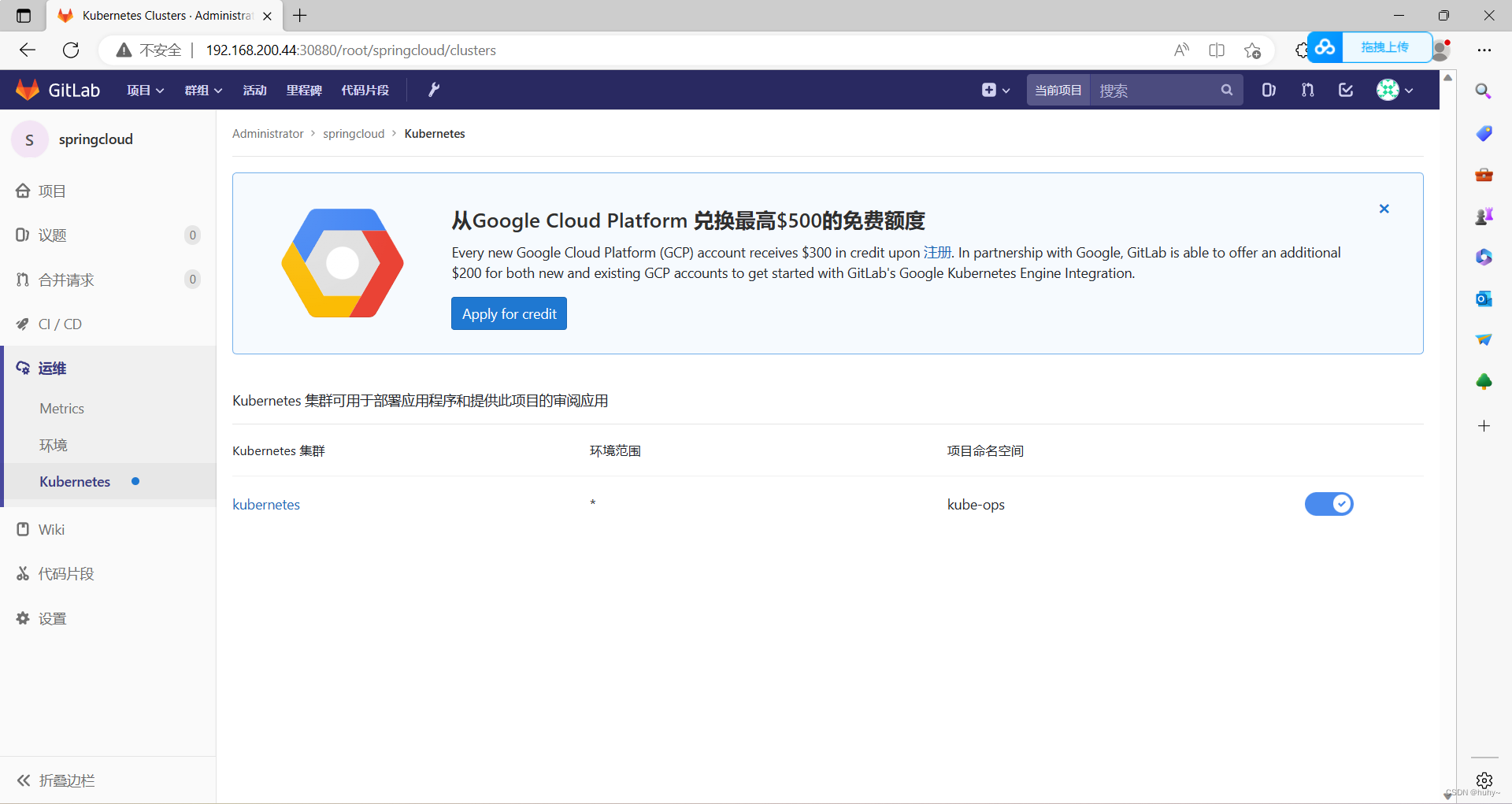
Task: Open the user avatar dropdown menu
Action: pyautogui.click(x=1395, y=90)
